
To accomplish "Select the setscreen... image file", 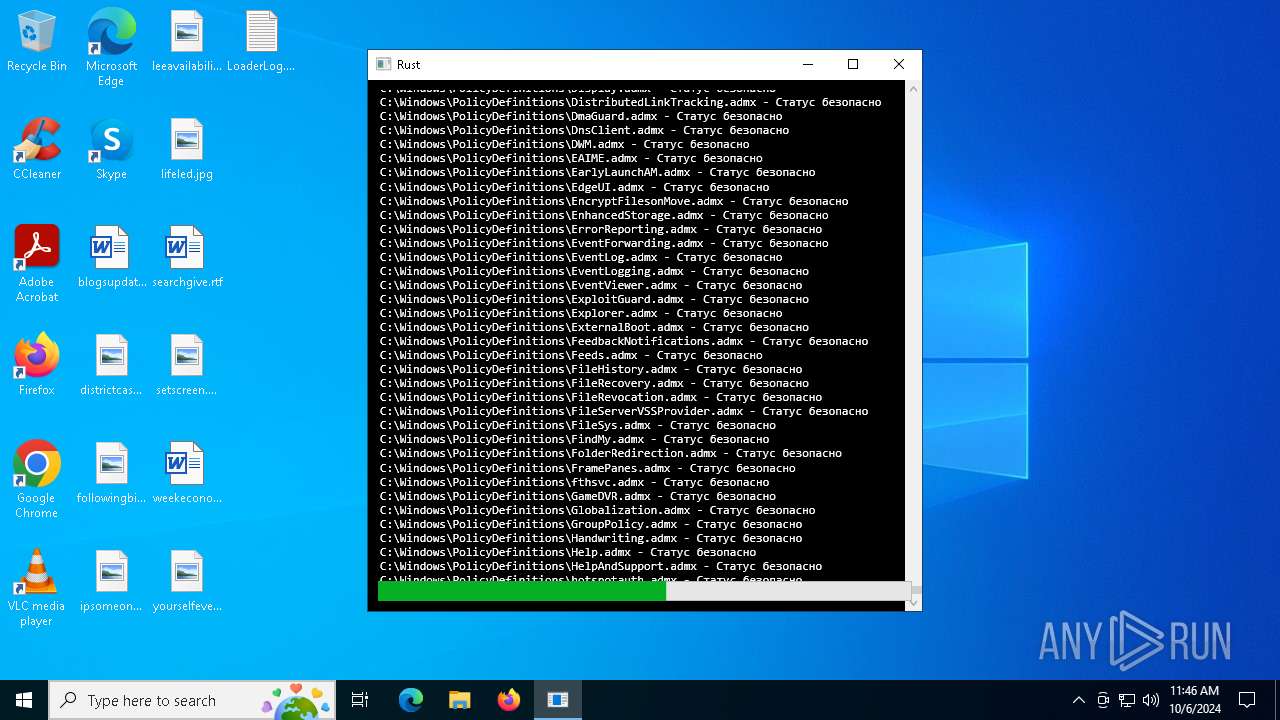I will click(x=187, y=366).
